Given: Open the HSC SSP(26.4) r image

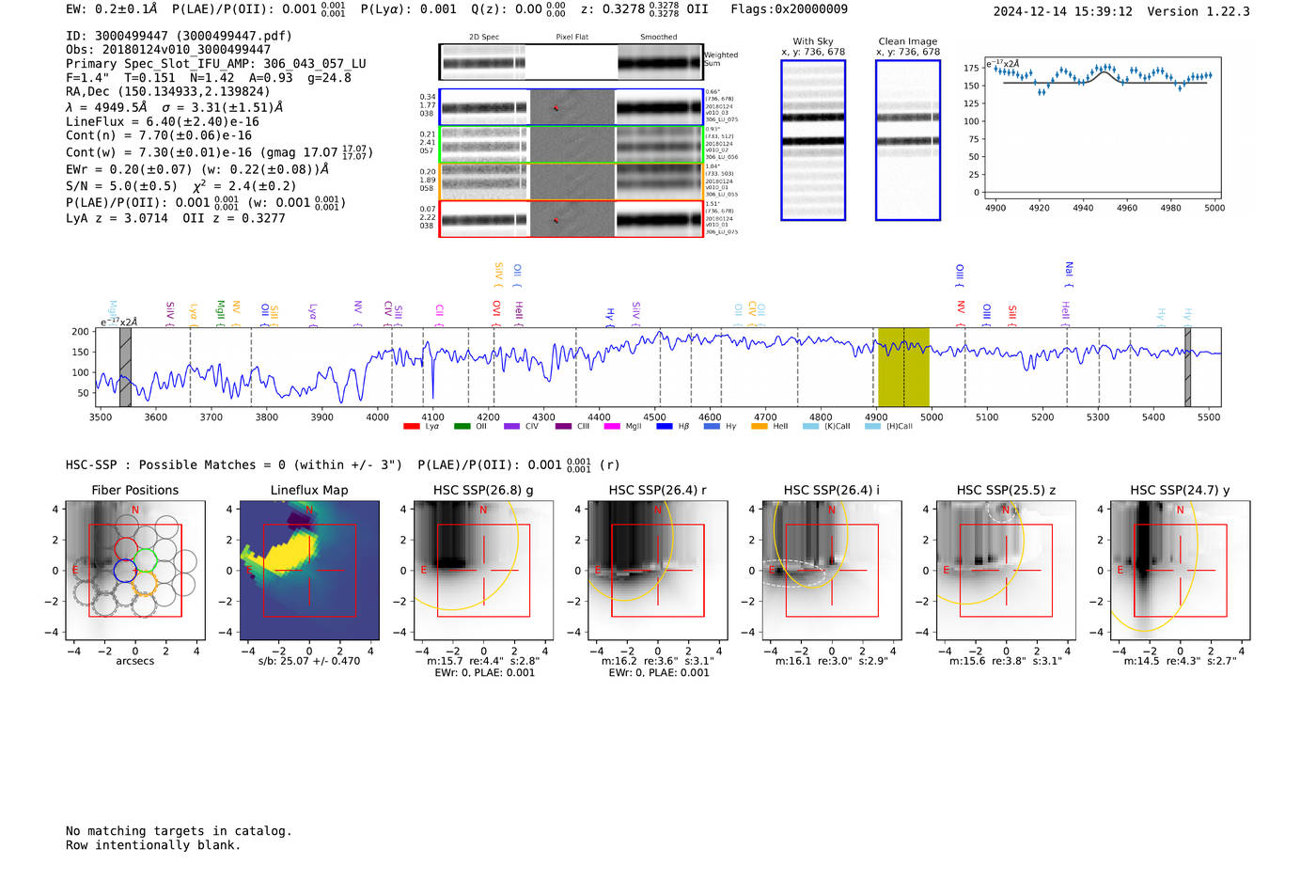Looking at the screenshot, I should click(x=658, y=570).
